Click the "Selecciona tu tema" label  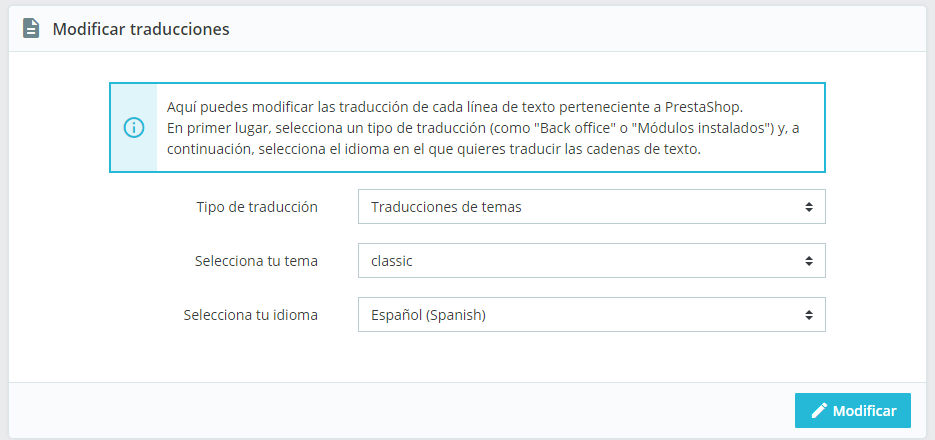[256, 261]
